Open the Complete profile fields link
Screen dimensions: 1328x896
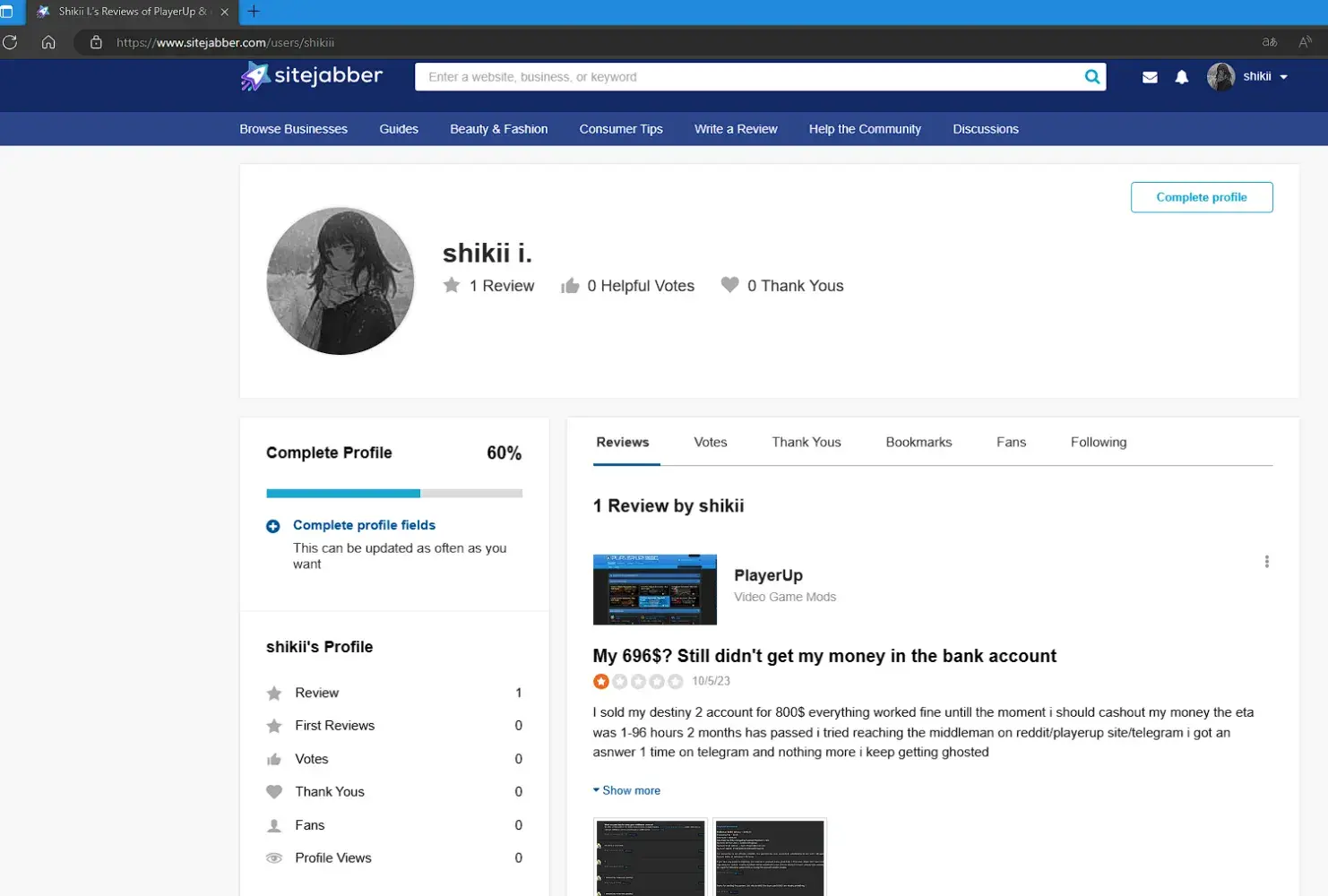tap(364, 525)
